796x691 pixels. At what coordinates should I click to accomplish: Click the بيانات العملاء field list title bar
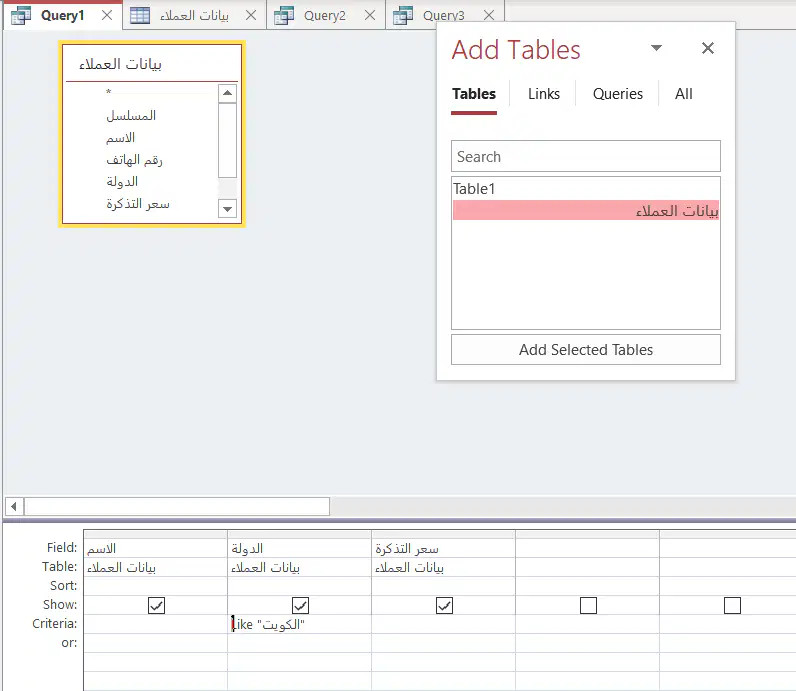[x=152, y=64]
